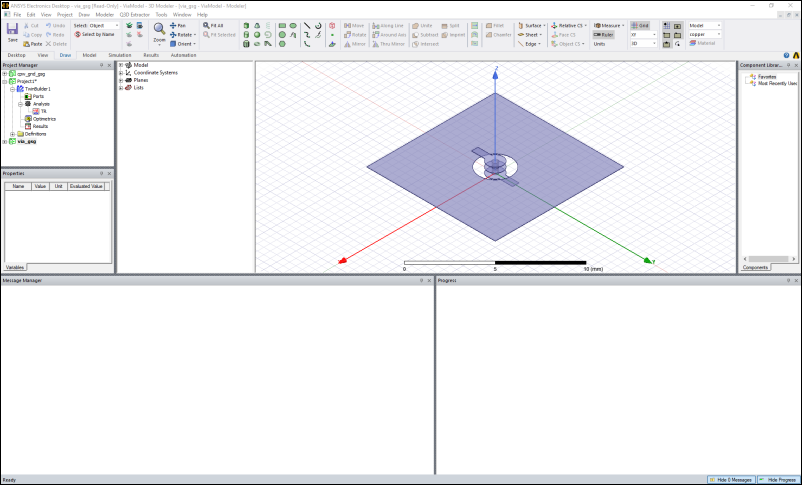Click Select by Name
The width and height of the screenshot is (802, 485).
tap(95, 34)
